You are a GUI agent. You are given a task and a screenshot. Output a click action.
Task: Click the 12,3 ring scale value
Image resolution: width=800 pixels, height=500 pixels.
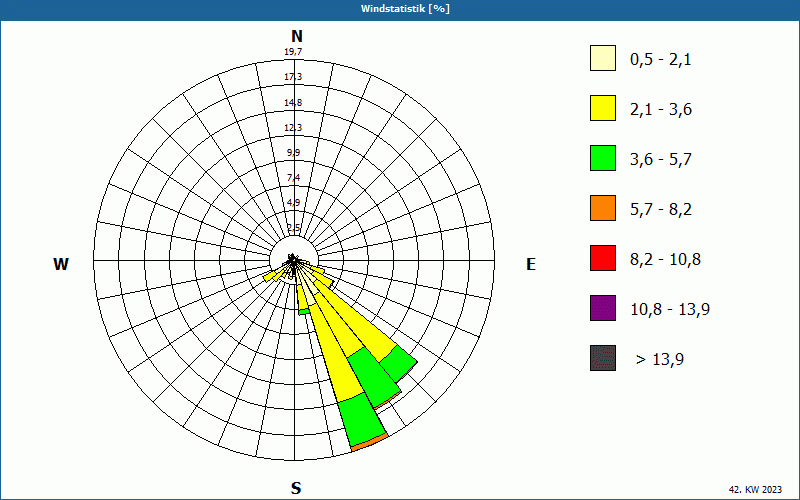tap(293, 128)
